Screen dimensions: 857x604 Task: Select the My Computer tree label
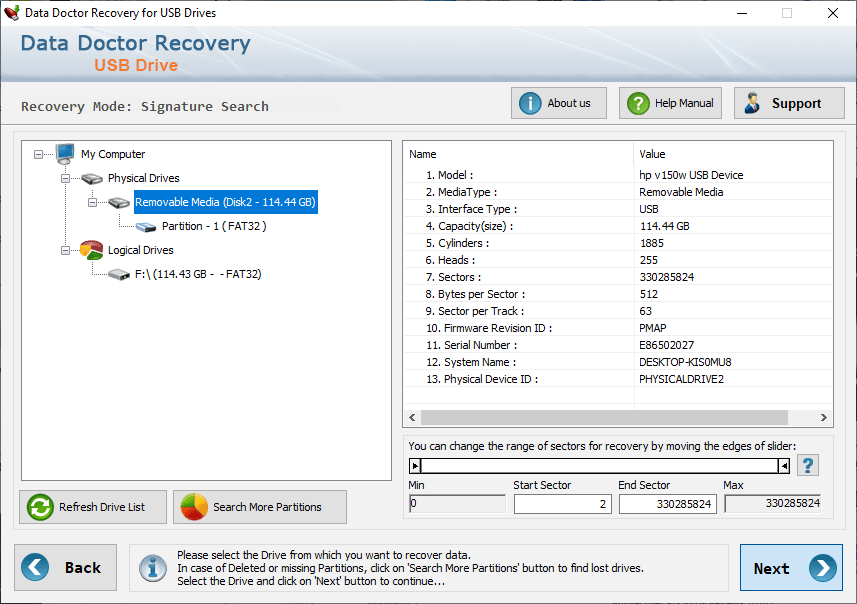tap(113, 154)
